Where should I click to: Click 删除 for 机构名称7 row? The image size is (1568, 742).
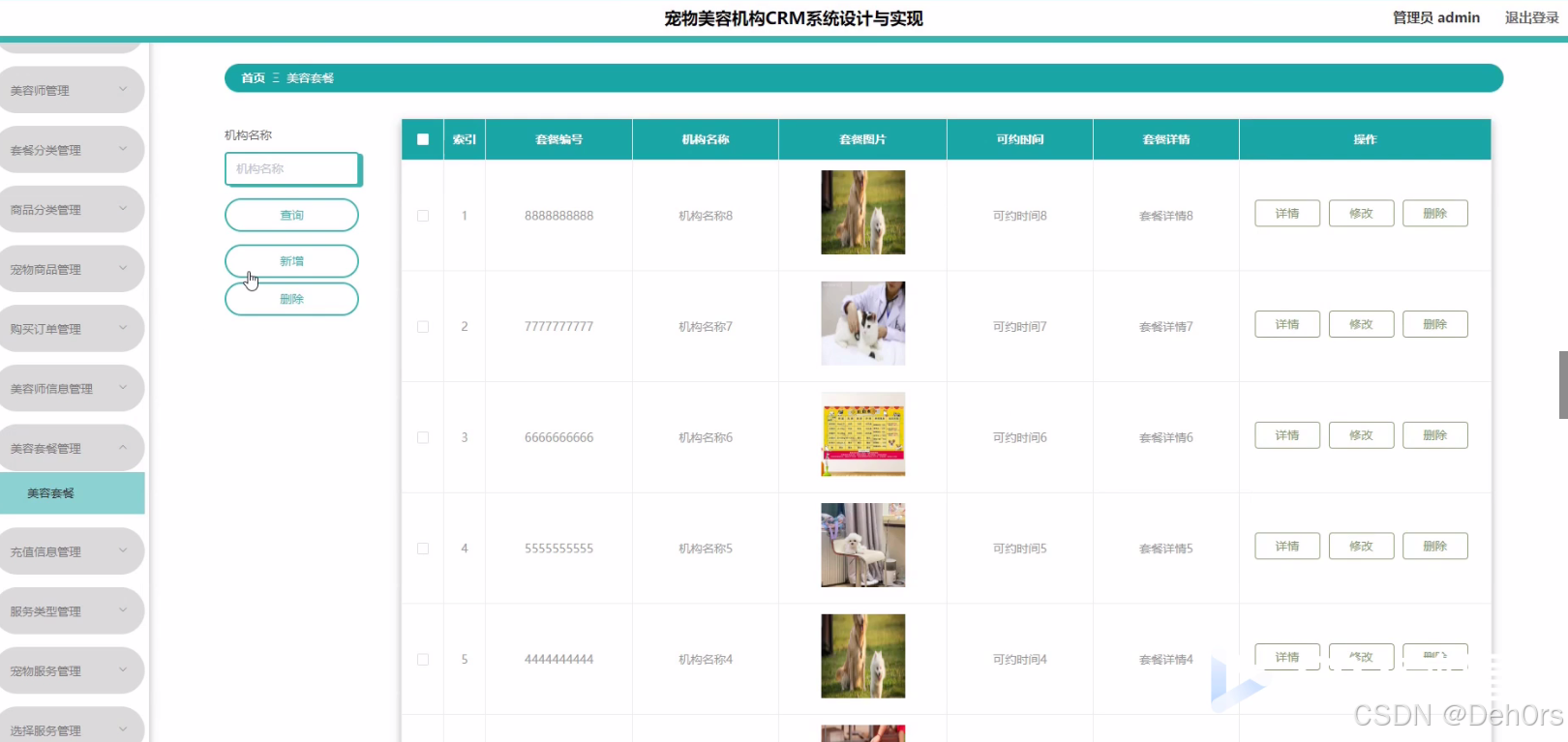1435,324
